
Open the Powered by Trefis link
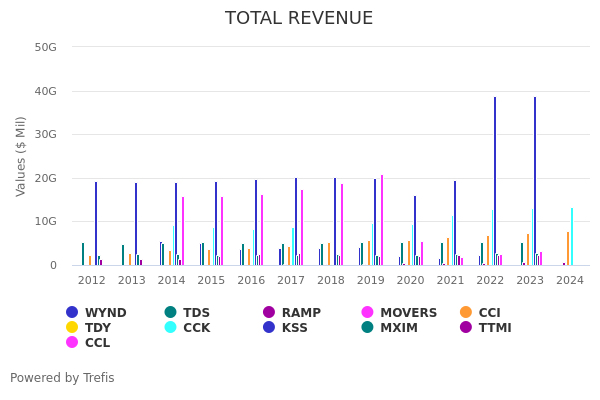point(62,378)
